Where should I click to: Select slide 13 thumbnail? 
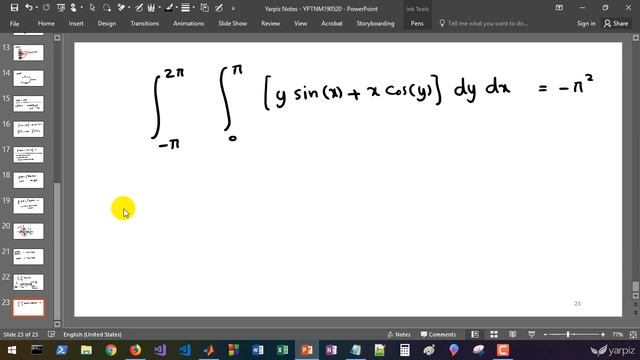pos(28,53)
